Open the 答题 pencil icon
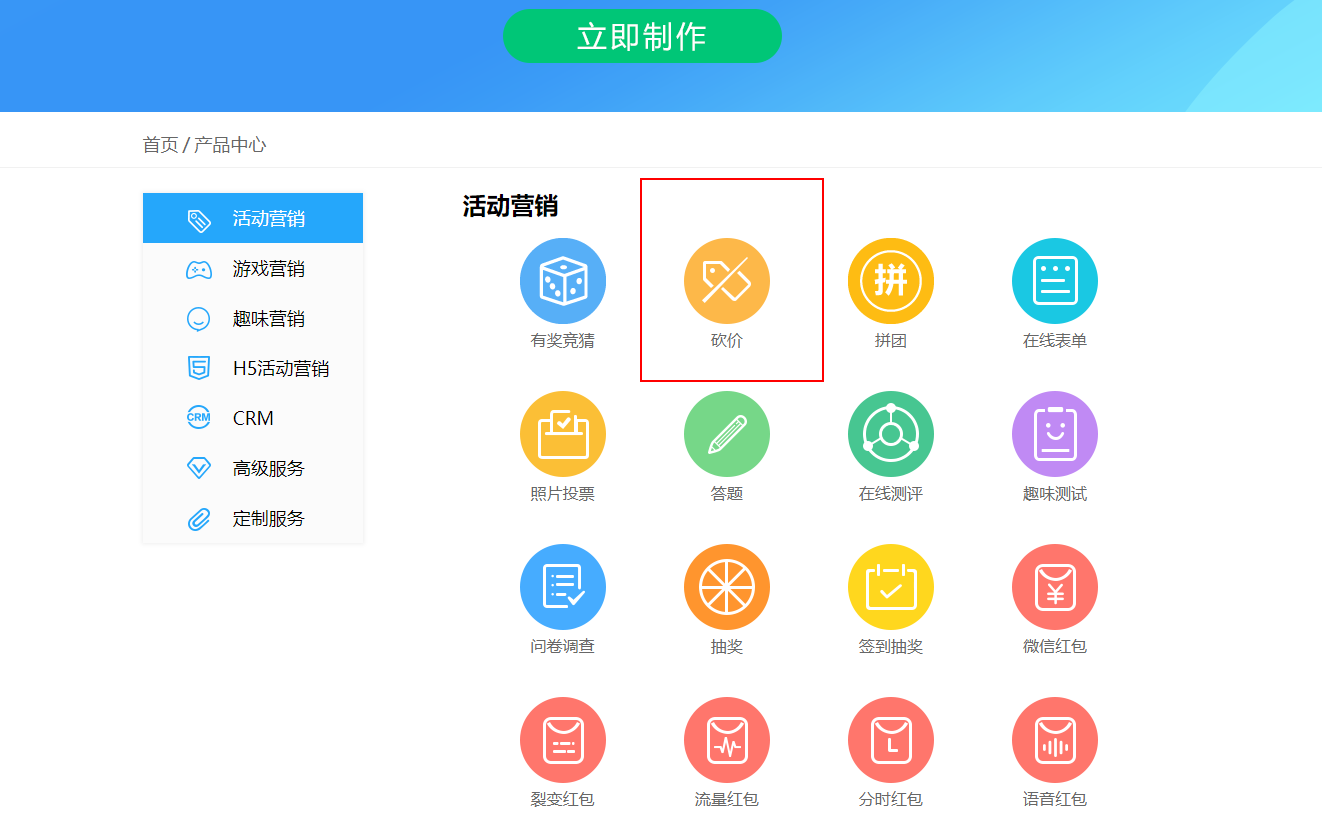Screen dimensions: 1322x839 [727, 434]
